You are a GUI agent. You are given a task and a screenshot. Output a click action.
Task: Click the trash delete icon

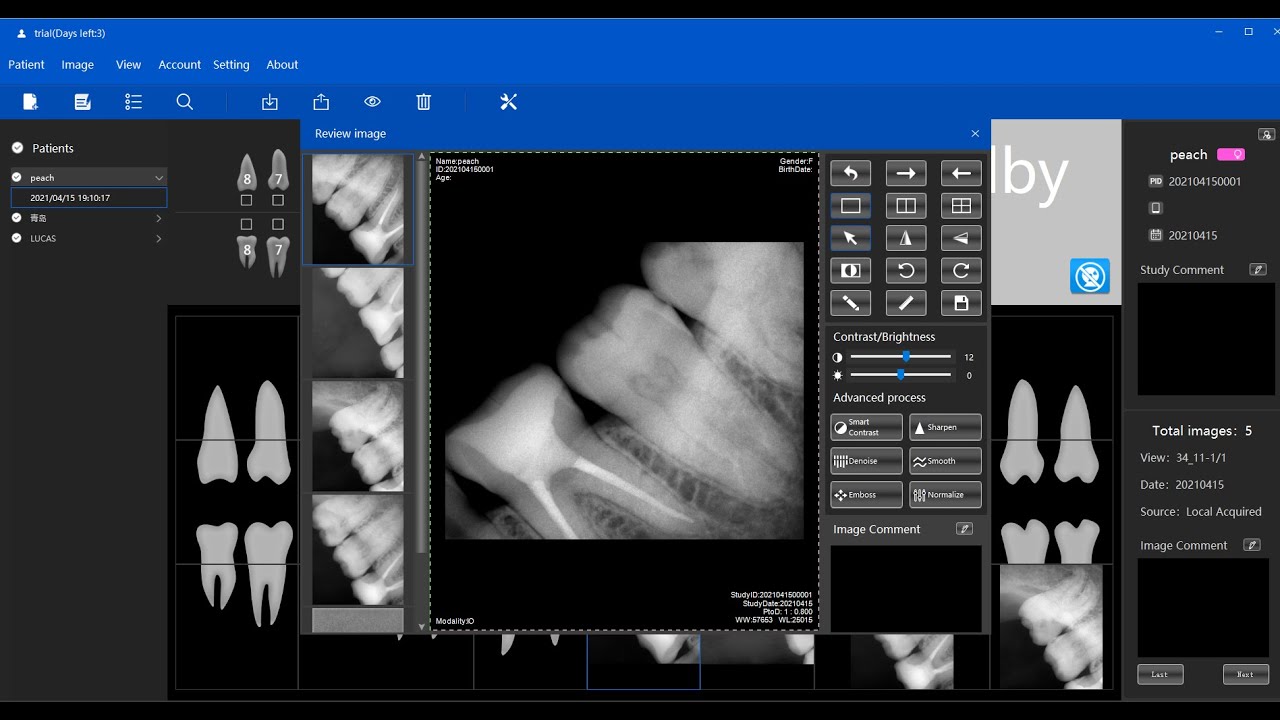[x=424, y=102]
